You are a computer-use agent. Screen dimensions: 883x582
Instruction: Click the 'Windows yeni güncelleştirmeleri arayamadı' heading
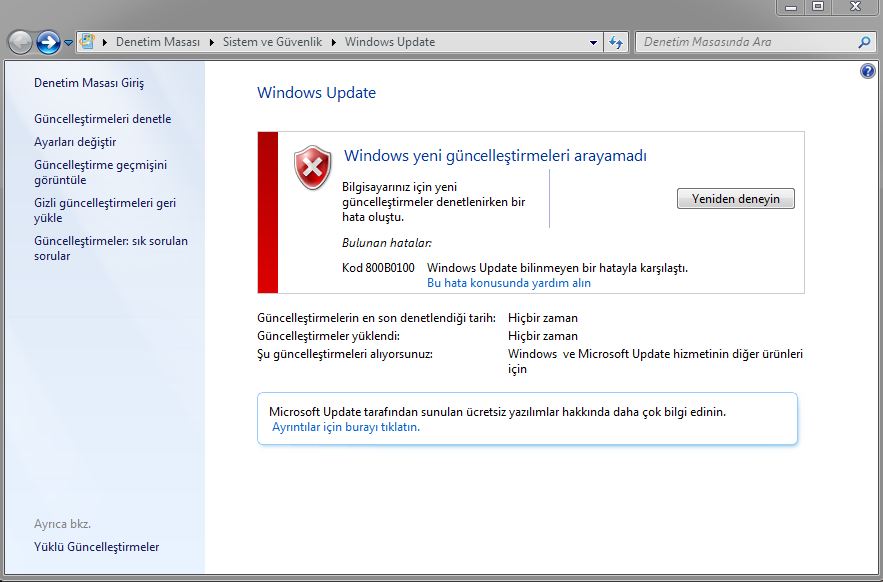tap(495, 156)
